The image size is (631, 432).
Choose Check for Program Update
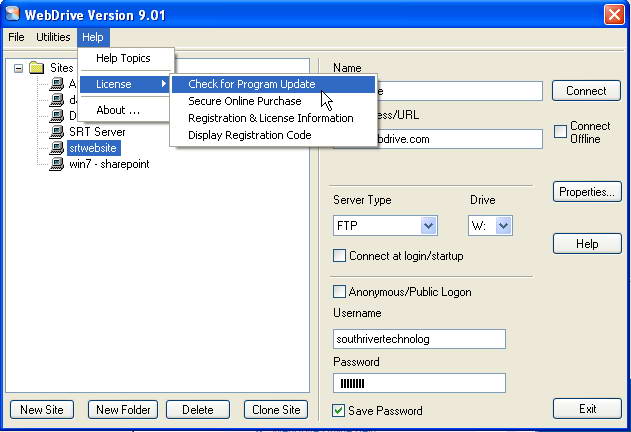[x=273, y=84]
